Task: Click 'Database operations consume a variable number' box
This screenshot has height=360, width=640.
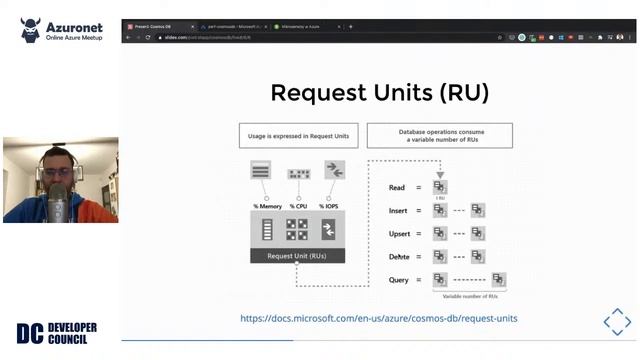Action: (440, 136)
